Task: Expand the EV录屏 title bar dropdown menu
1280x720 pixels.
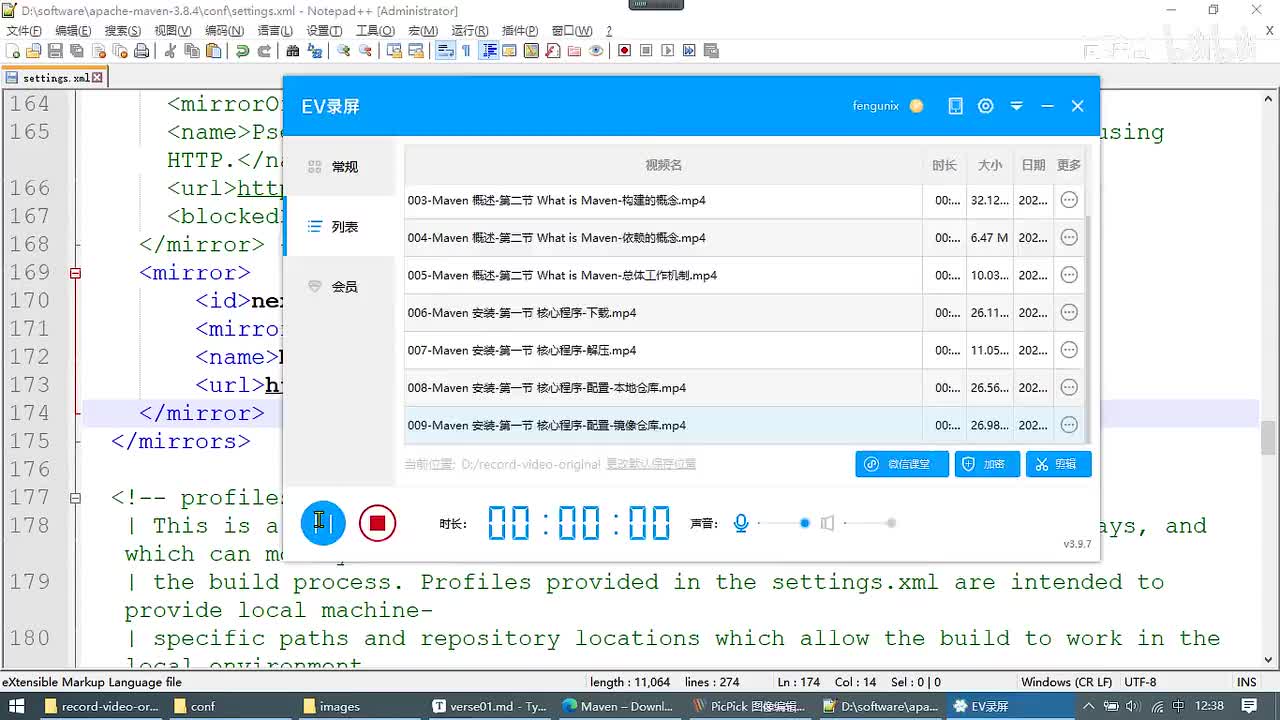Action: [1017, 106]
